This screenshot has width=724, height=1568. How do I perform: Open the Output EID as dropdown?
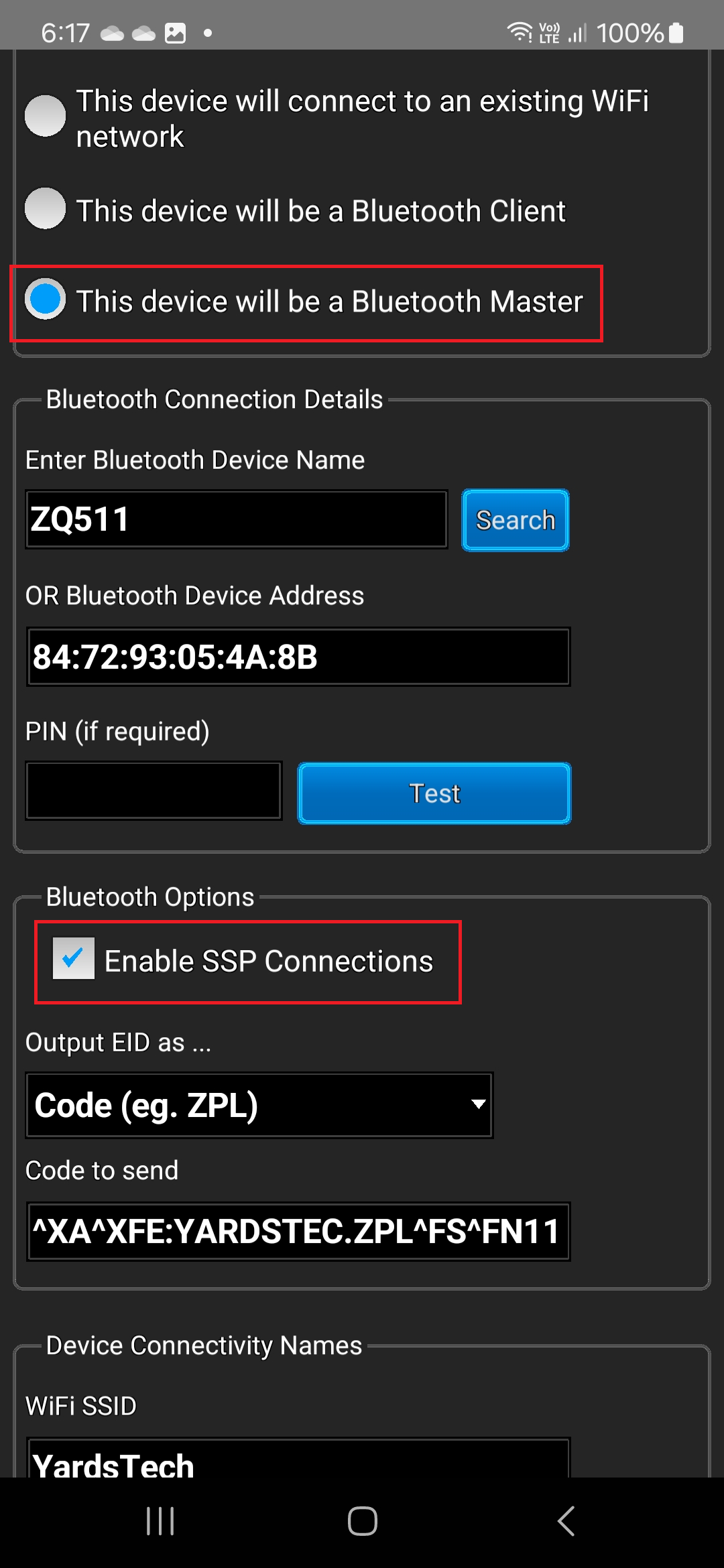click(259, 1105)
